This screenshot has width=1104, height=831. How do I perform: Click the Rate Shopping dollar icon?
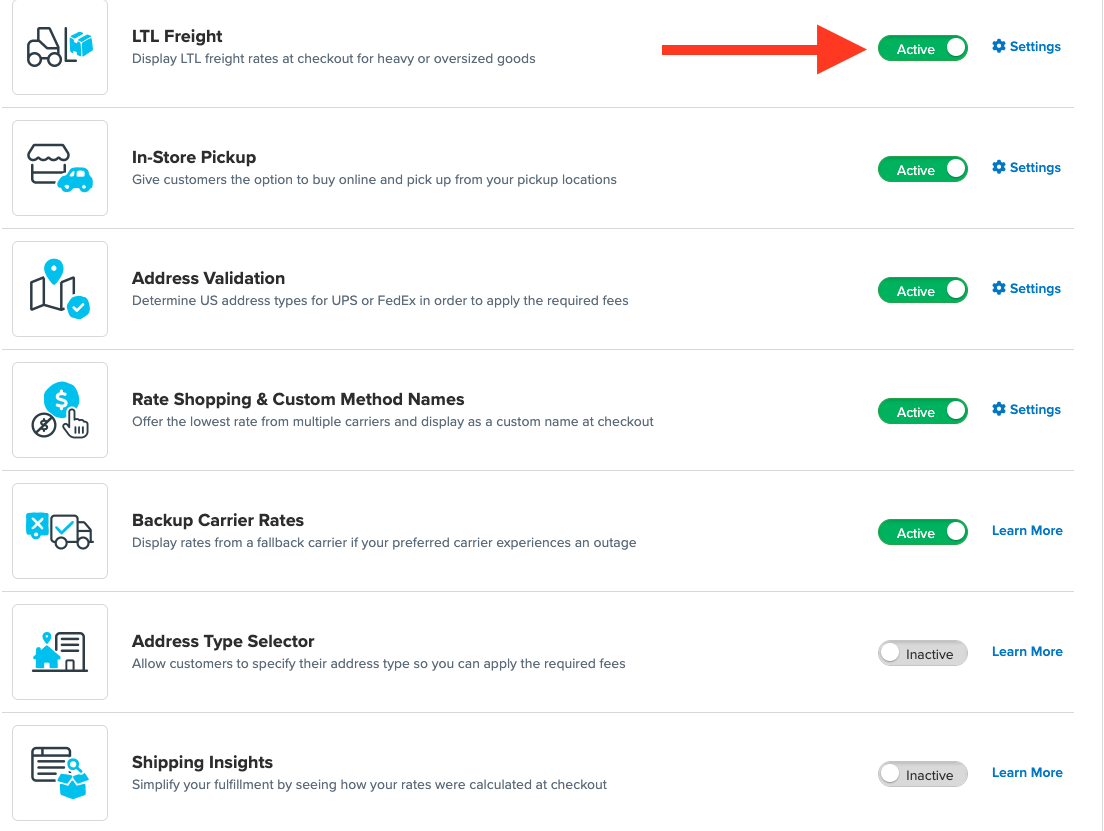point(60,410)
